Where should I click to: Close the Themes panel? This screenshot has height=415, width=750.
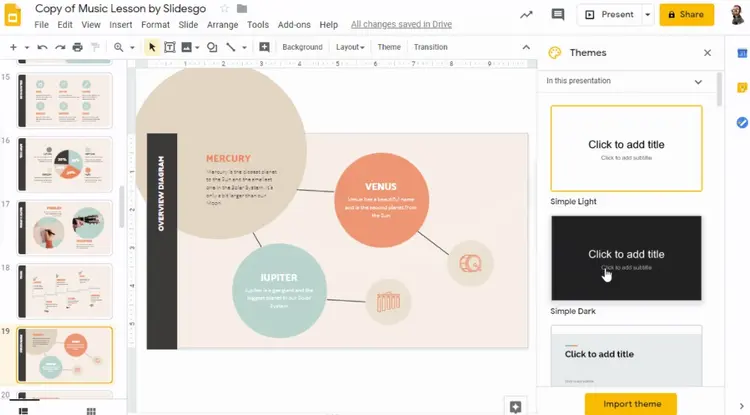[x=707, y=53]
